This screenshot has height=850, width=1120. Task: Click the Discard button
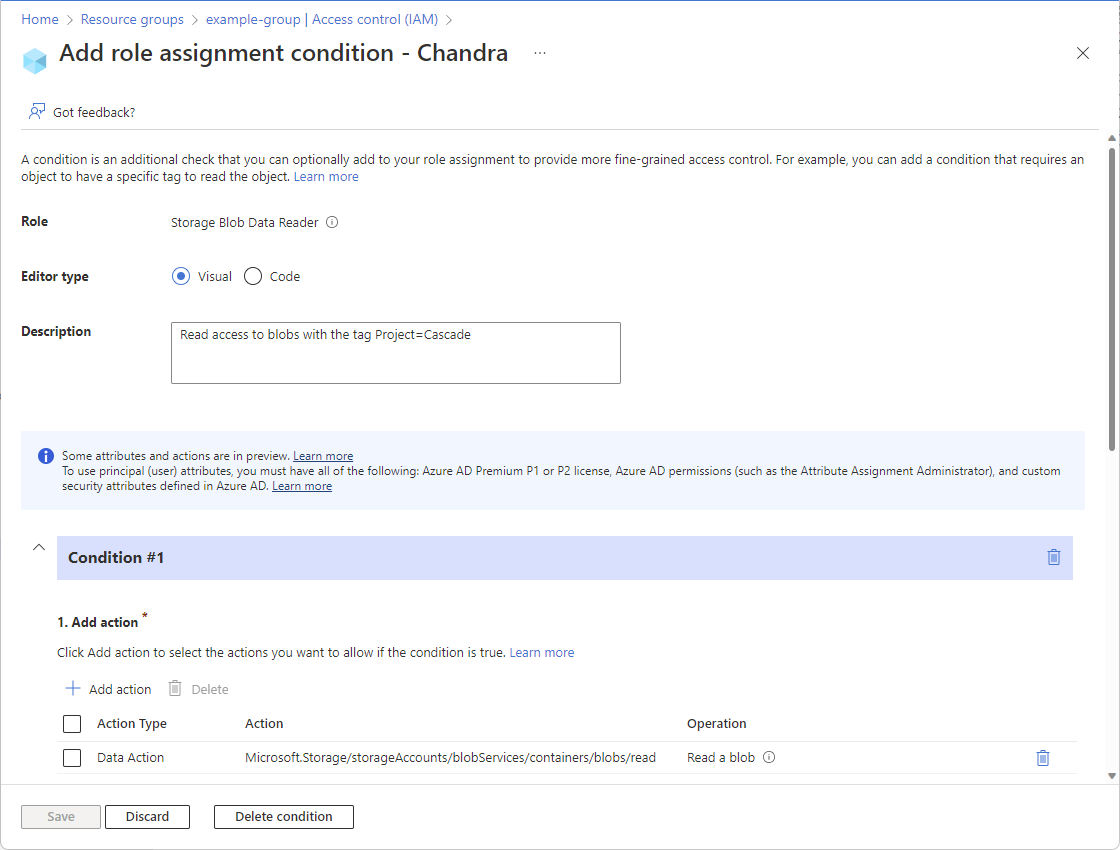[147, 817]
